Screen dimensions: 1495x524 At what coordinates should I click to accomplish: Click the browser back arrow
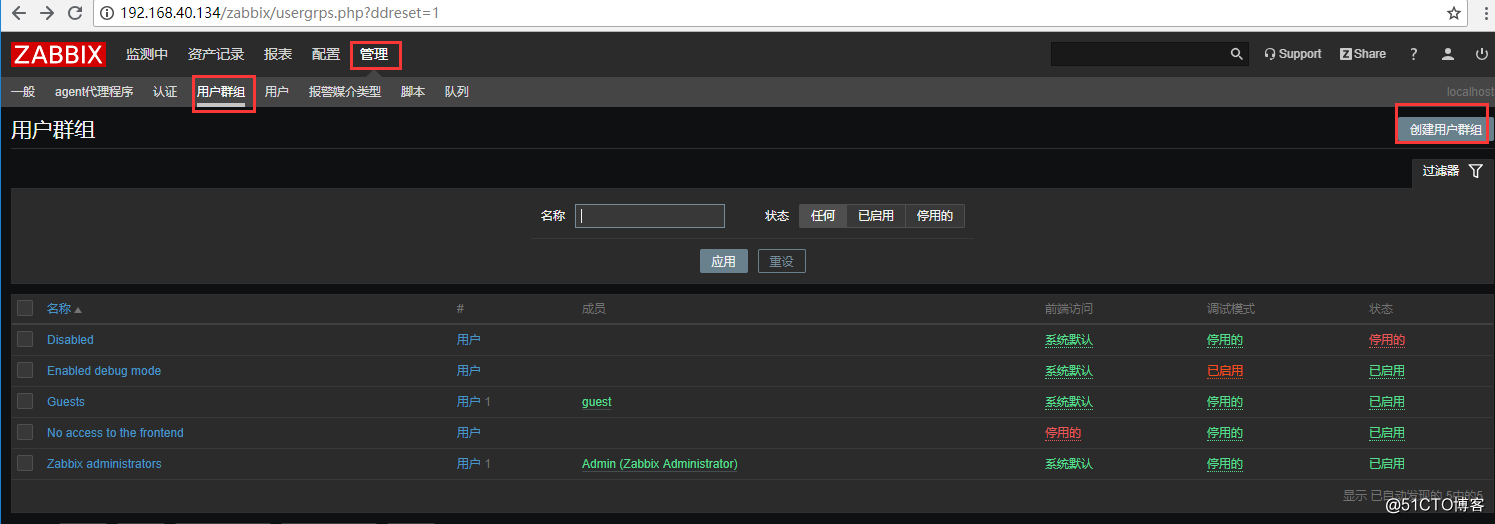click(17, 13)
